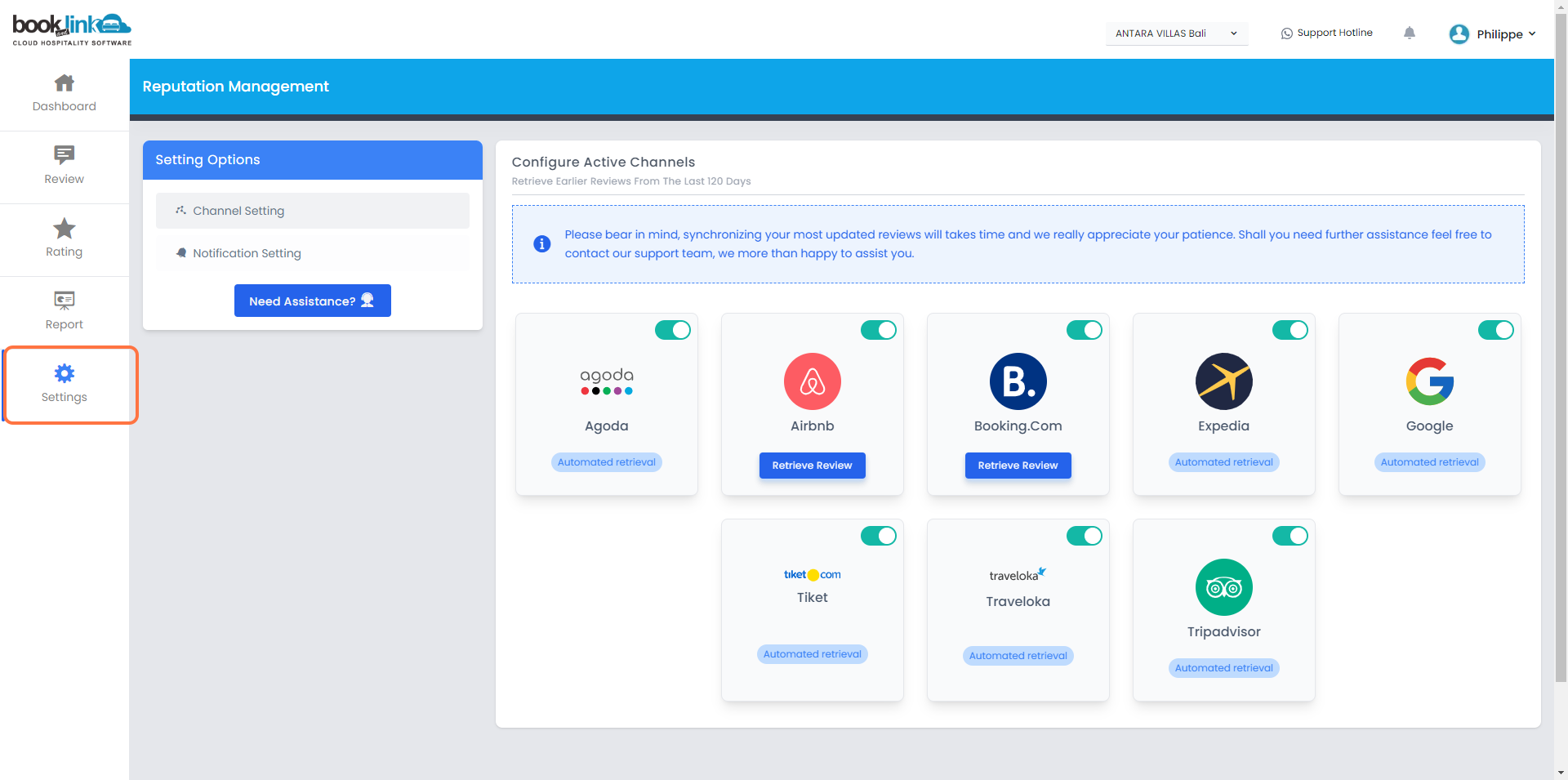
Task: Click Tripadvisor Automated retrieval badge
Action: coord(1224,668)
